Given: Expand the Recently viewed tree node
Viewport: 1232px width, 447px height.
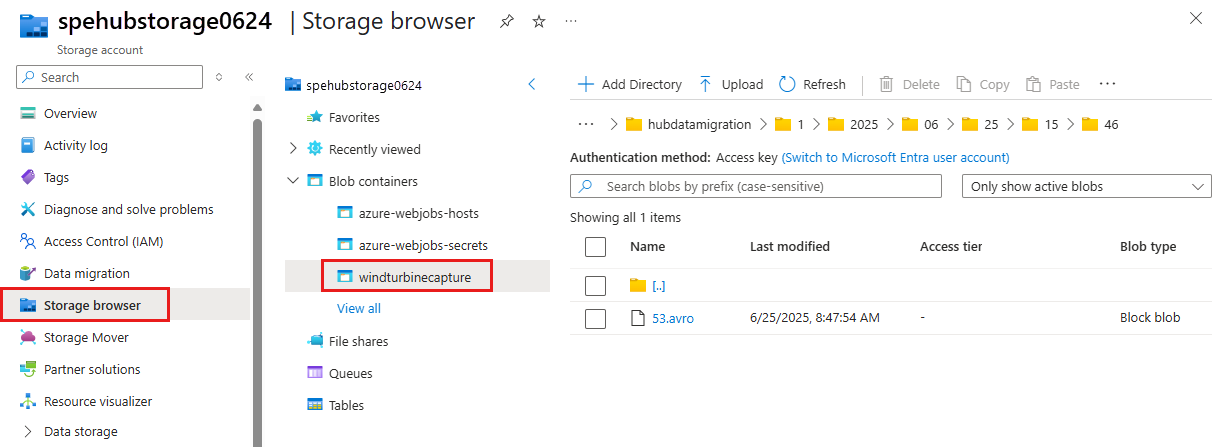Looking at the screenshot, I should pyautogui.click(x=293, y=149).
